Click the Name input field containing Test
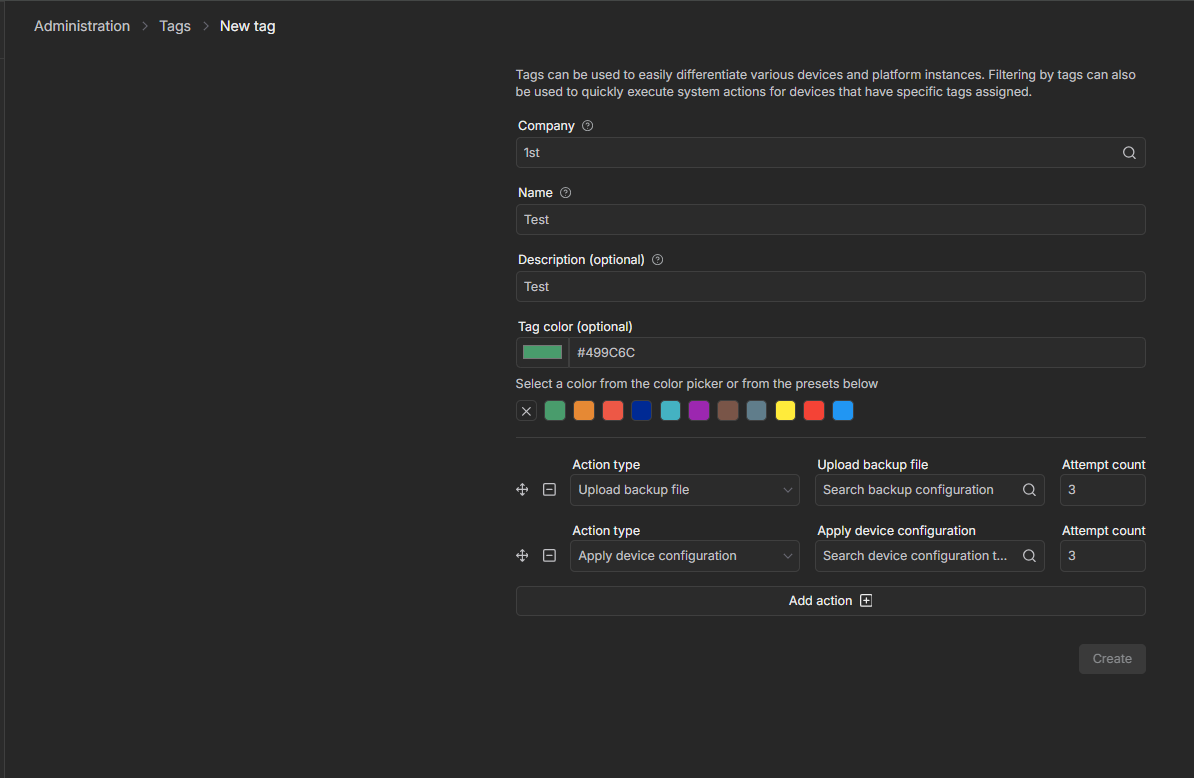The height and width of the screenshot is (778, 1194). pos(830,220)
